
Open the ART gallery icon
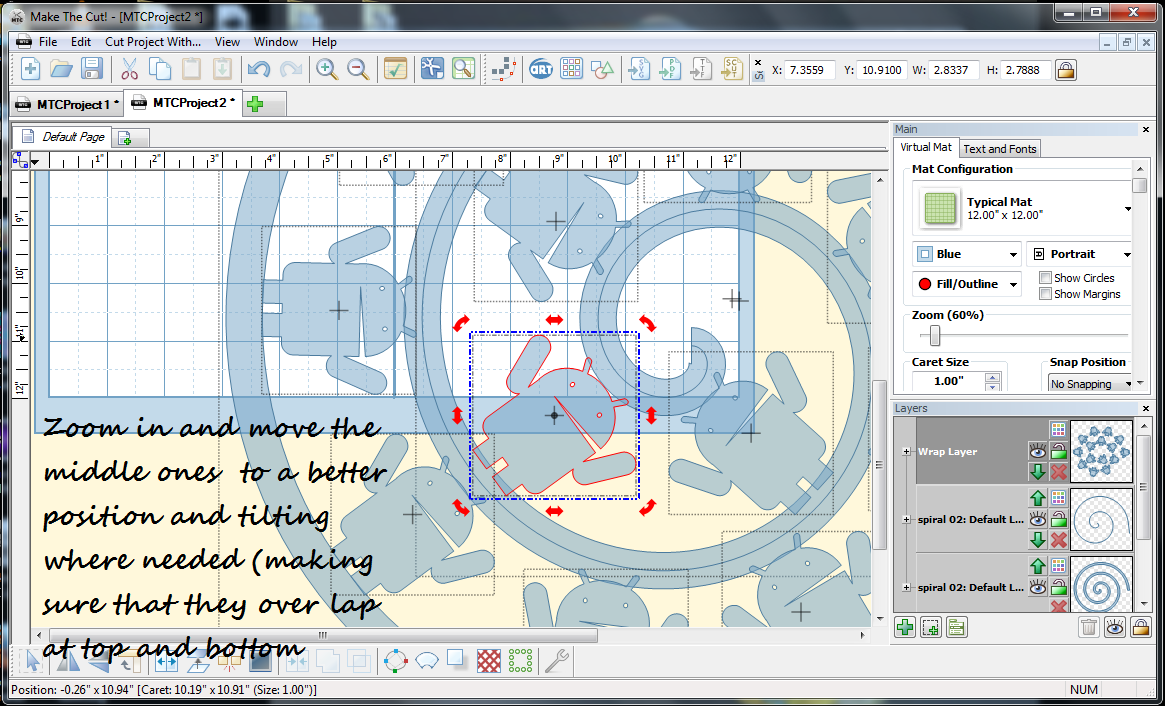pyautogui.click(x=540, y=70)
